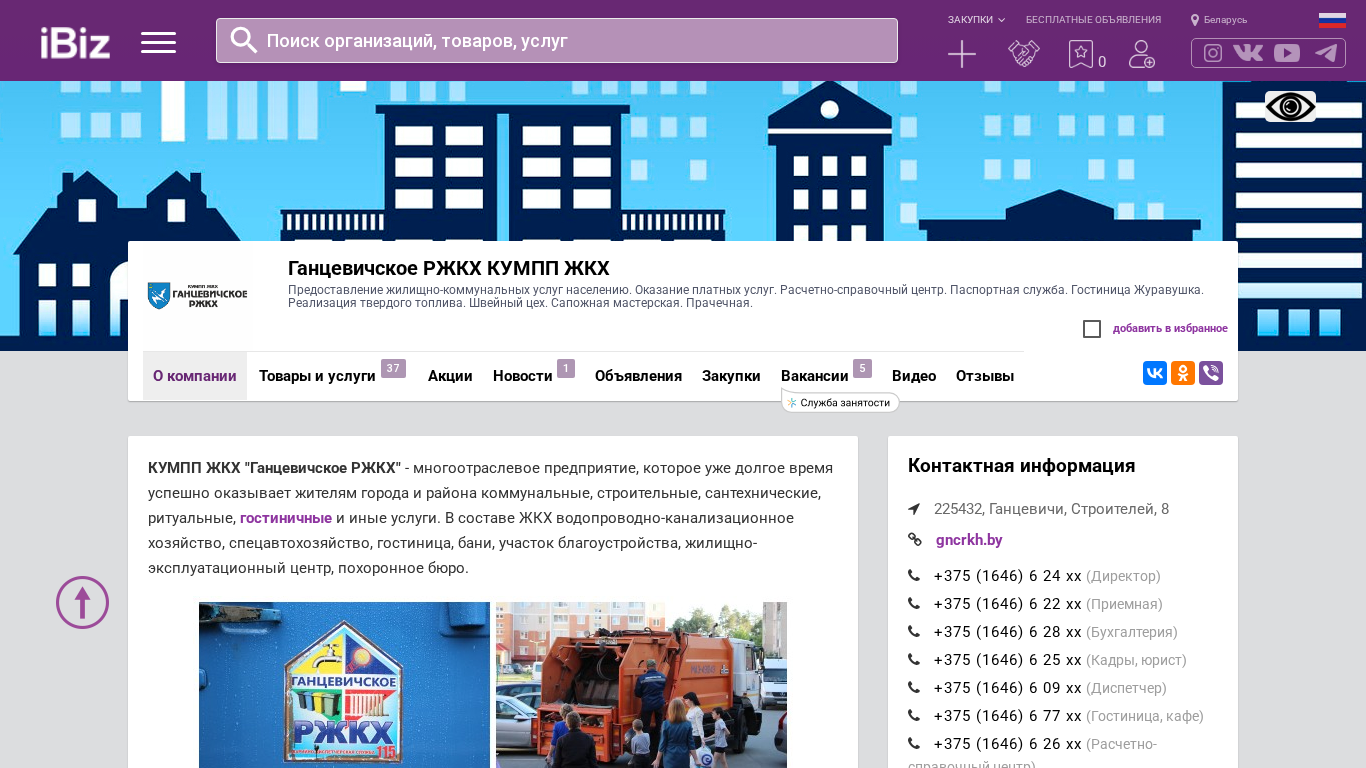1366x768 pixels.
Task: Click the scroll-to-top arrow button
Action: (82, 602)
